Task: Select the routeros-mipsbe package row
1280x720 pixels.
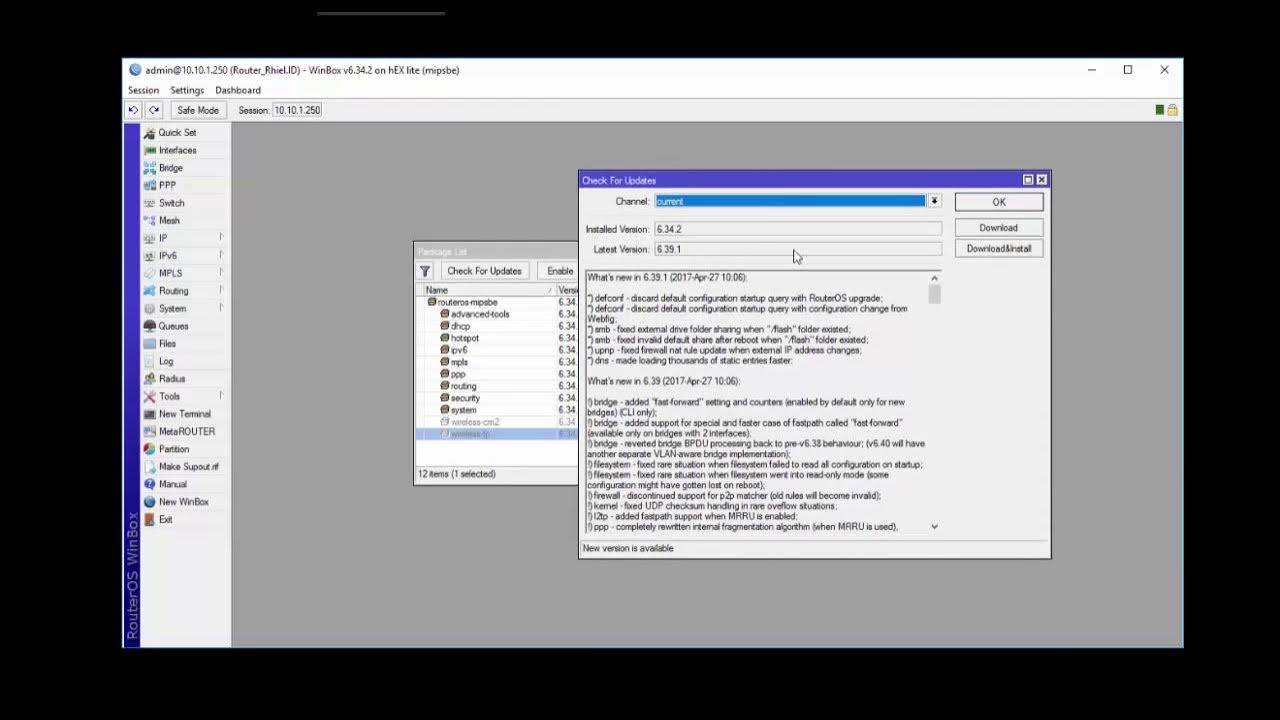Action: tap(495, 302)
